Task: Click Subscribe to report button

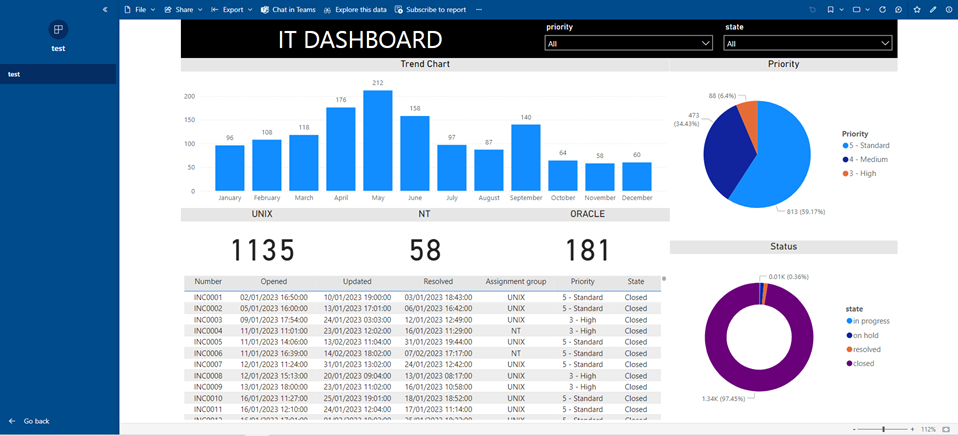Action: (431, 9)
